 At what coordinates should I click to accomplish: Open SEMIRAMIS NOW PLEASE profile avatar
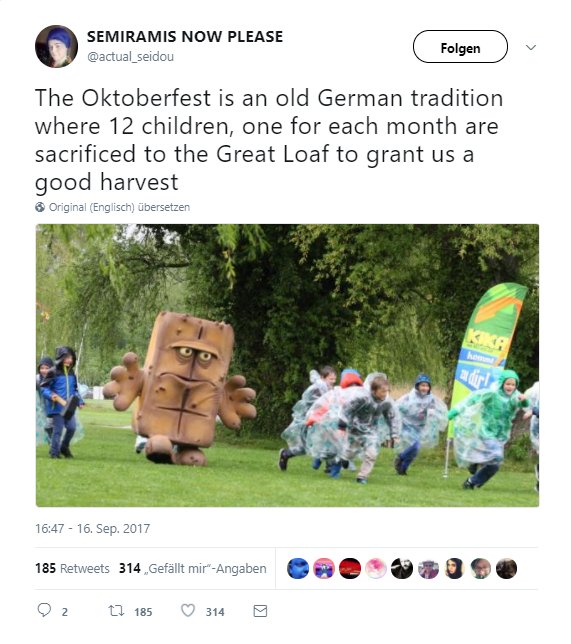click(56, 46)
